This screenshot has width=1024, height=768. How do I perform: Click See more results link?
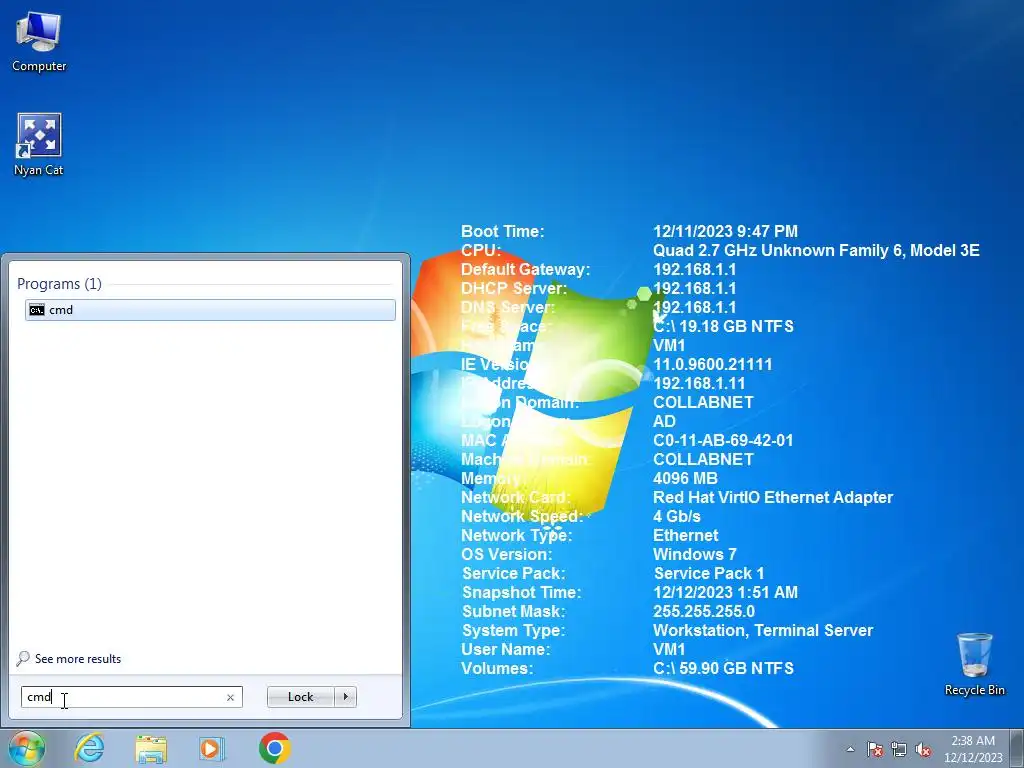click(x=78, y=659)
